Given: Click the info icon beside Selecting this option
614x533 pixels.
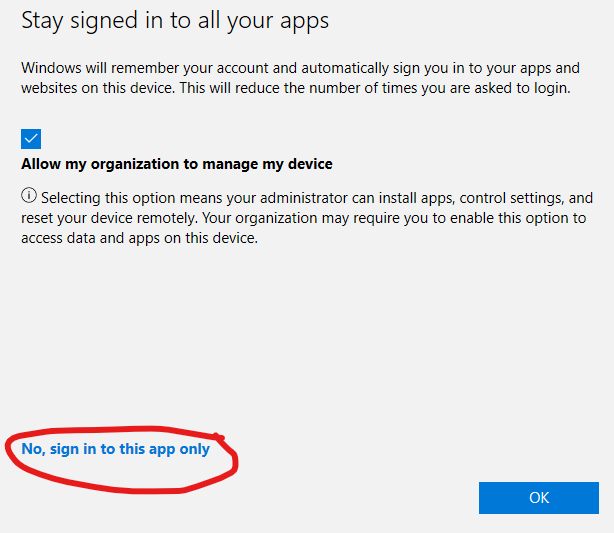Looking at the screenshot, I should pyautogui.click(x=29, y=195).
